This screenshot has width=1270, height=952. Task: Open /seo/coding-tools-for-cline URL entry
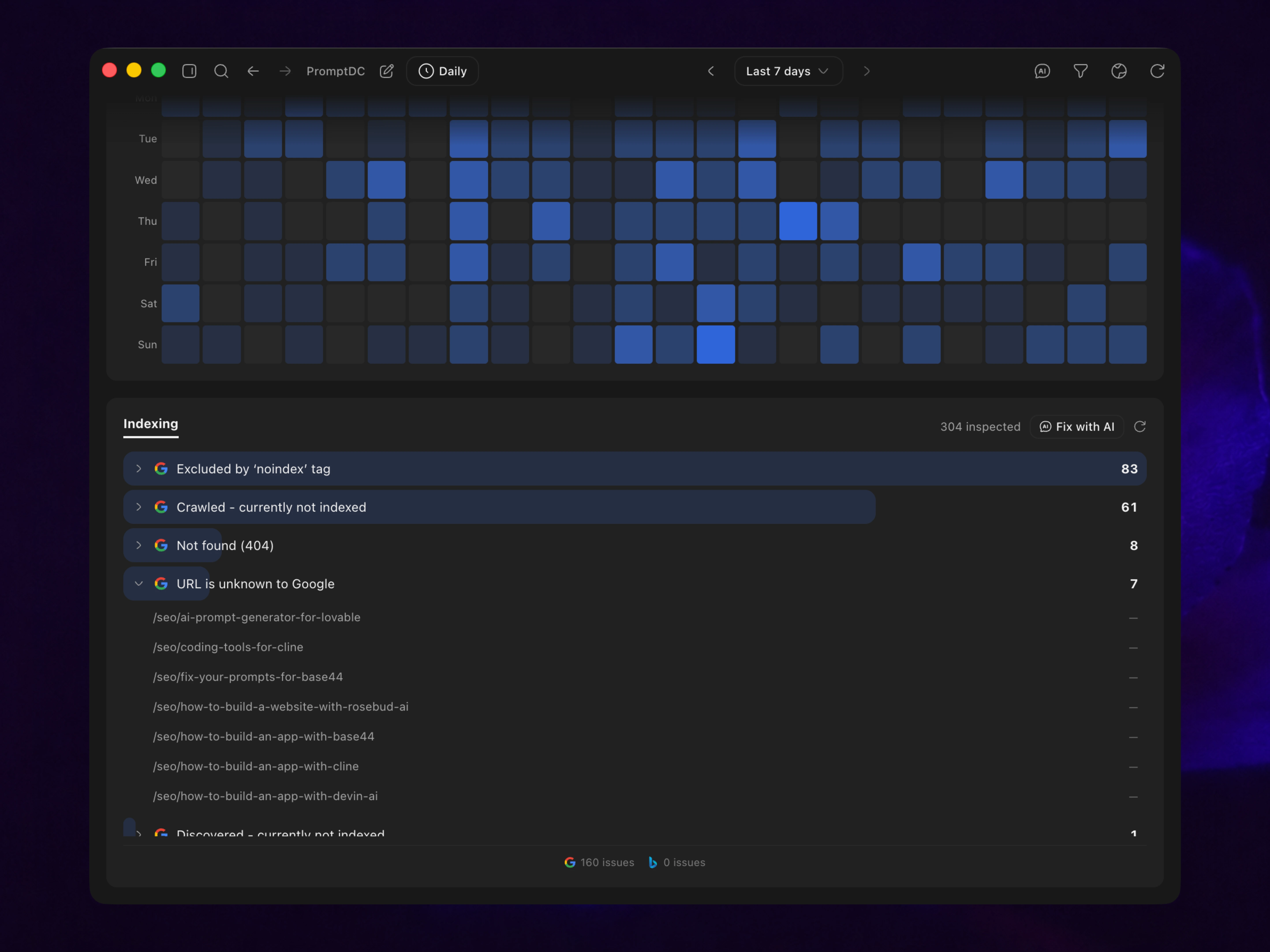tap(228, 647)
